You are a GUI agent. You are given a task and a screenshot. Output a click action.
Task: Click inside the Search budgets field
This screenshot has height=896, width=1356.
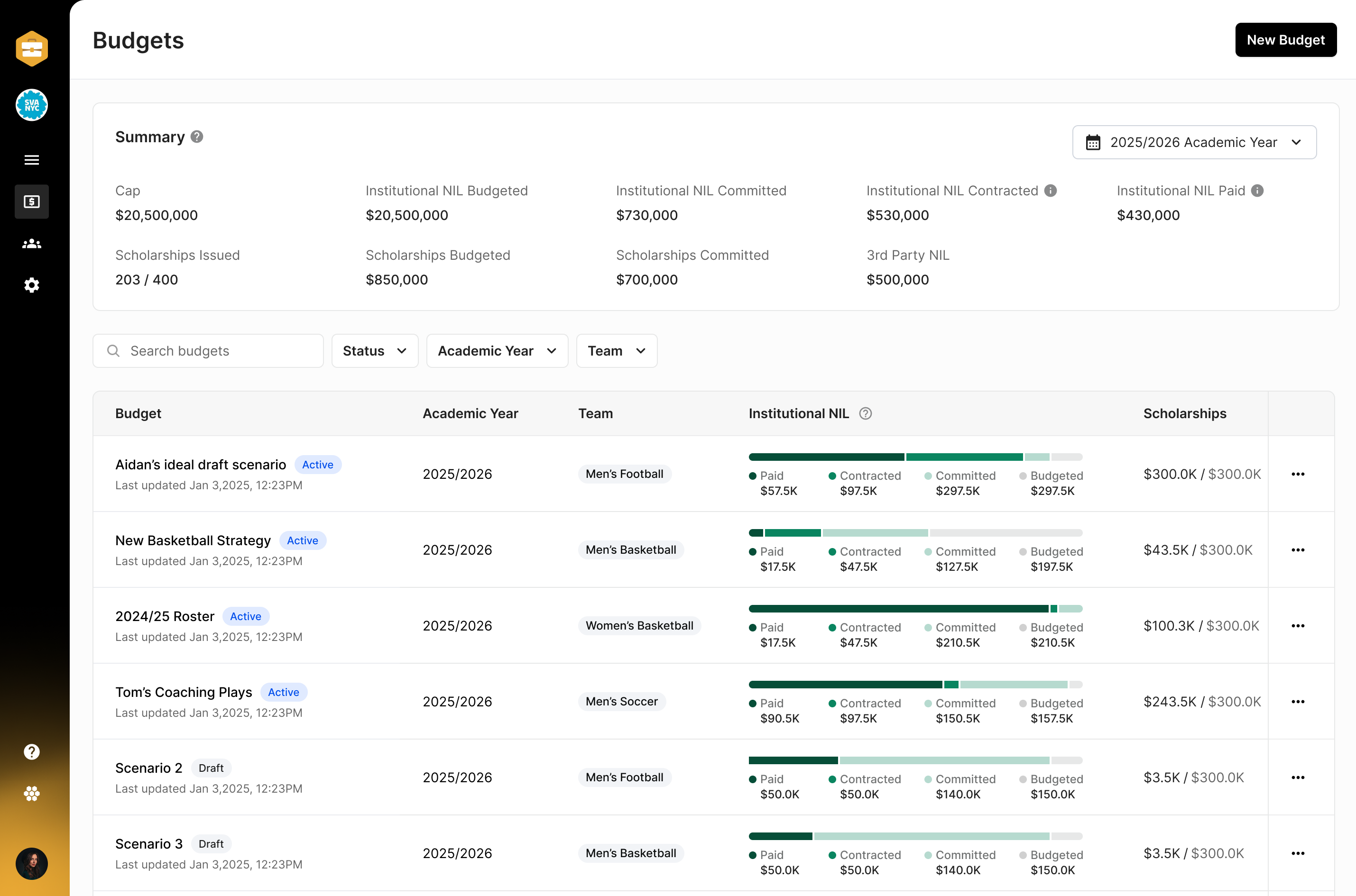[209, 350]
